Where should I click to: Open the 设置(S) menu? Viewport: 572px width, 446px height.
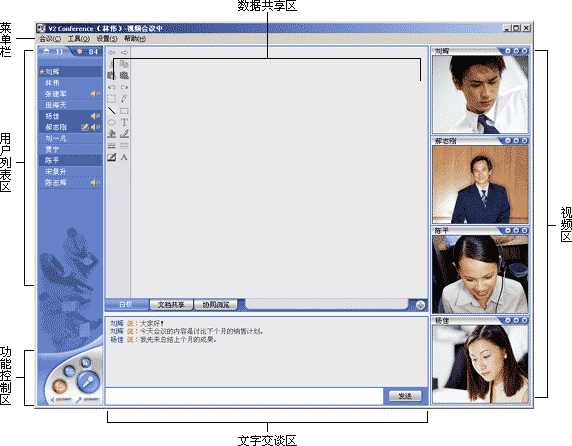(x=107, y=39)
